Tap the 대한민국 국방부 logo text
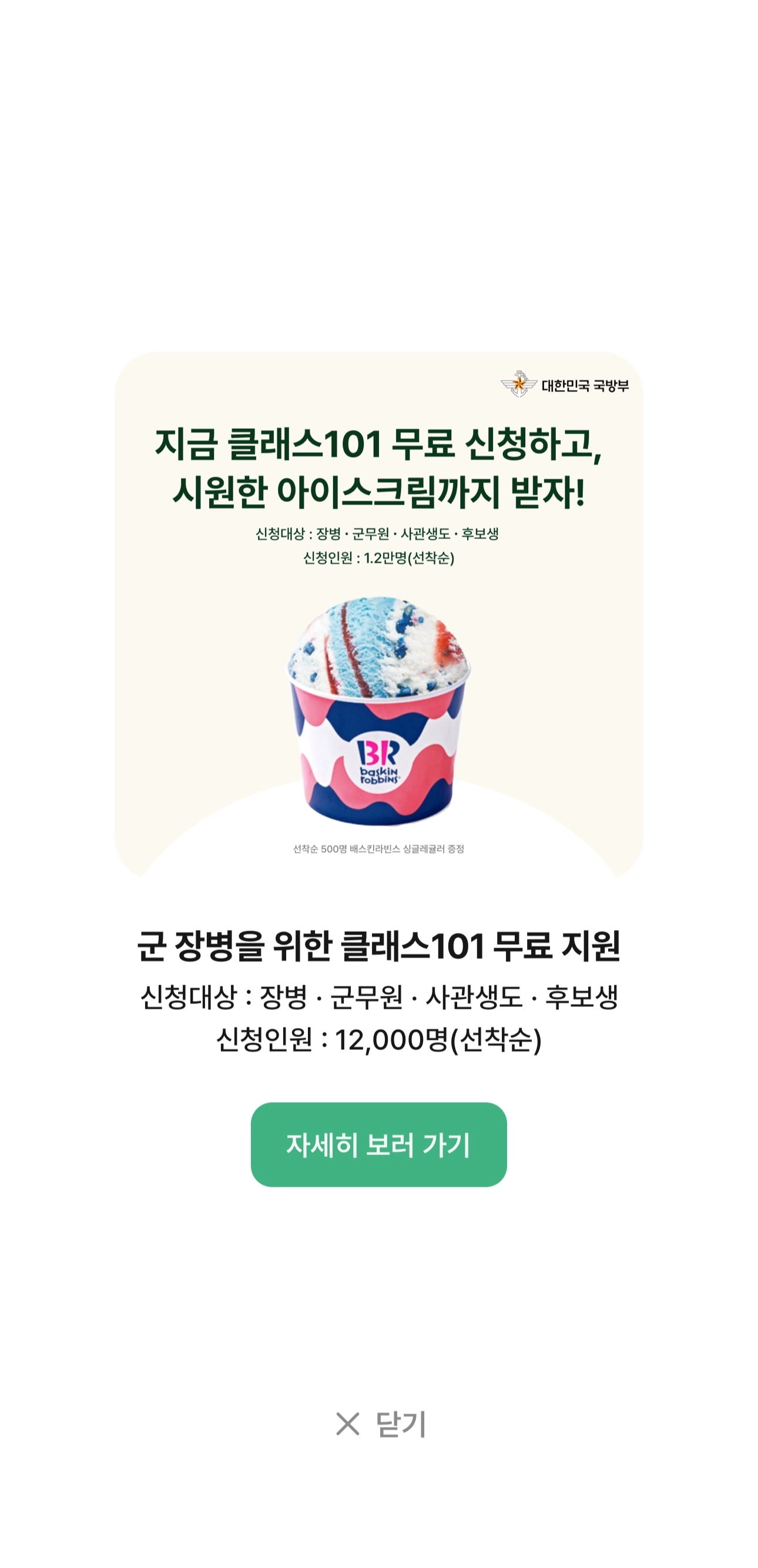The height and width of the screenshot is (1568, 758). pos(585,385)
